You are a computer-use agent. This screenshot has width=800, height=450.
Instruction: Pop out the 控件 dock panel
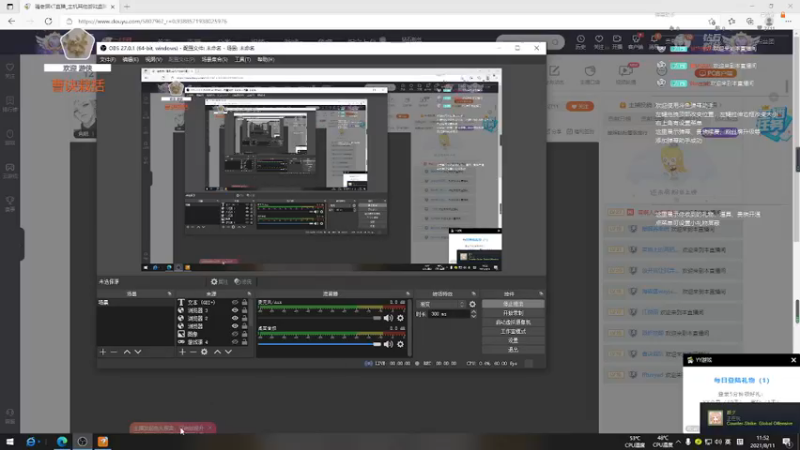[x=541, y=294]
